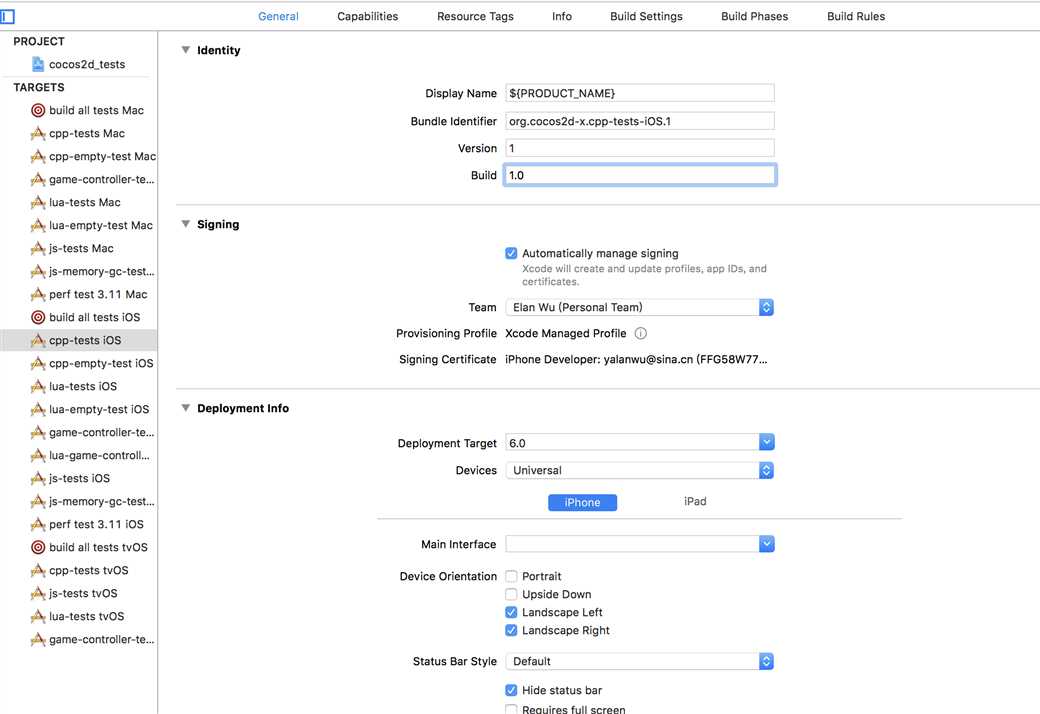Viewport: 1040px width, 714px height.
Task: Open the Build Settings tab
Action: point(646,16)
